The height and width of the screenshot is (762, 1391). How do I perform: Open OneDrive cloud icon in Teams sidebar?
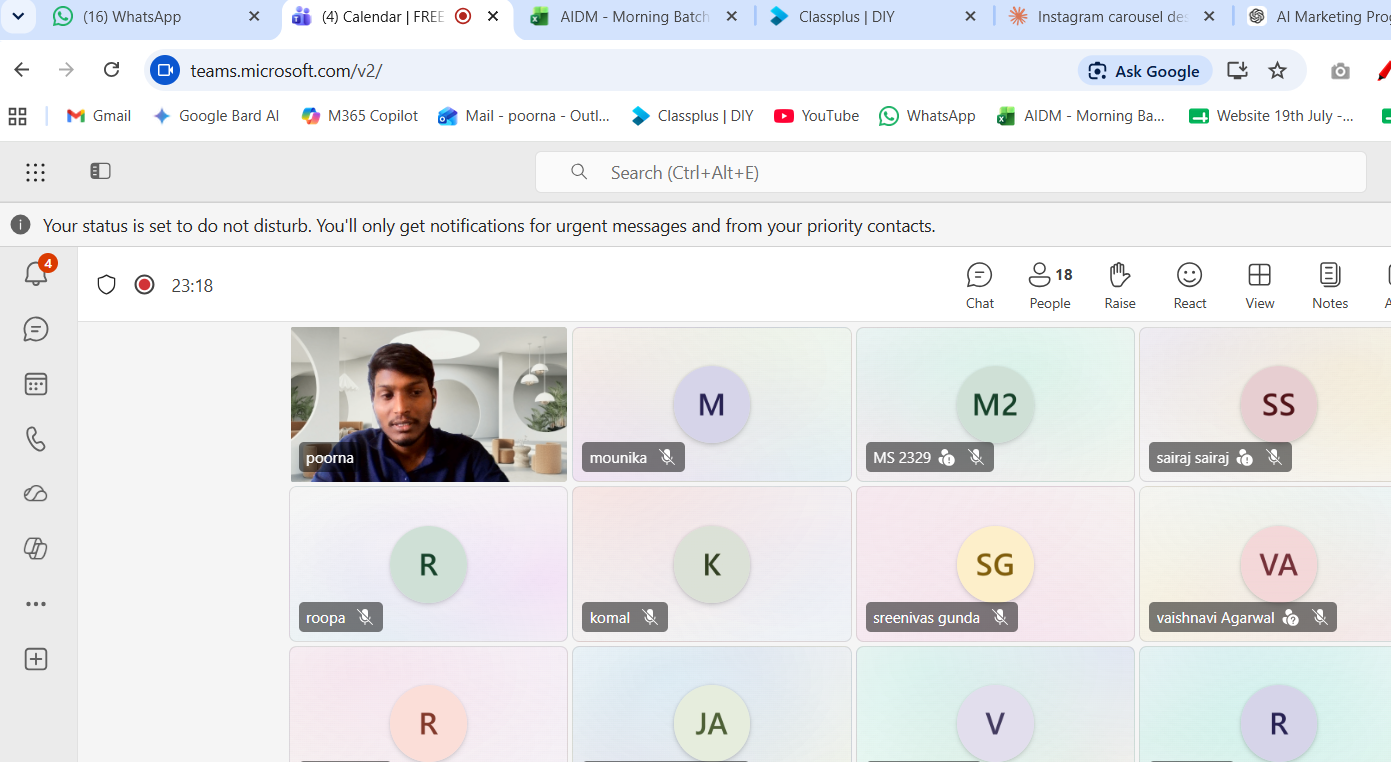click(x=36, y=494)
